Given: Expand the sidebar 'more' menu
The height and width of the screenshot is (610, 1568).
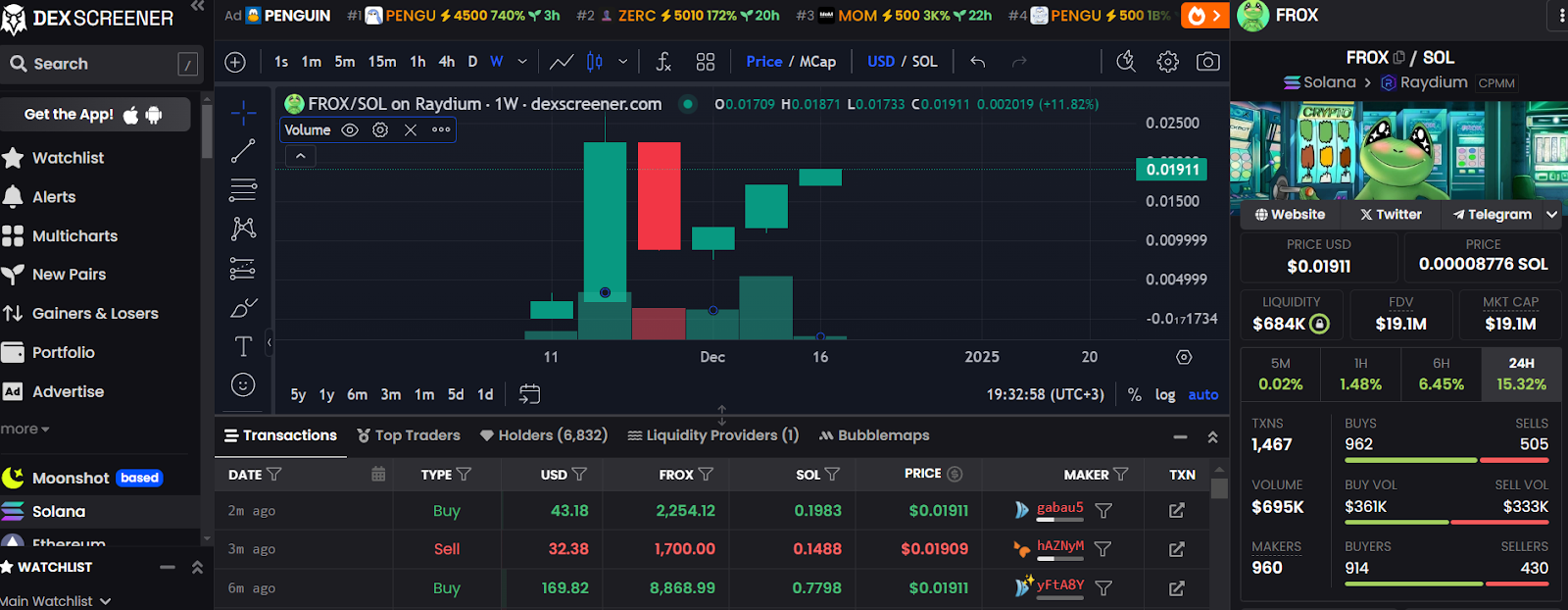Looking at the screenshot, I should (24, 429).
